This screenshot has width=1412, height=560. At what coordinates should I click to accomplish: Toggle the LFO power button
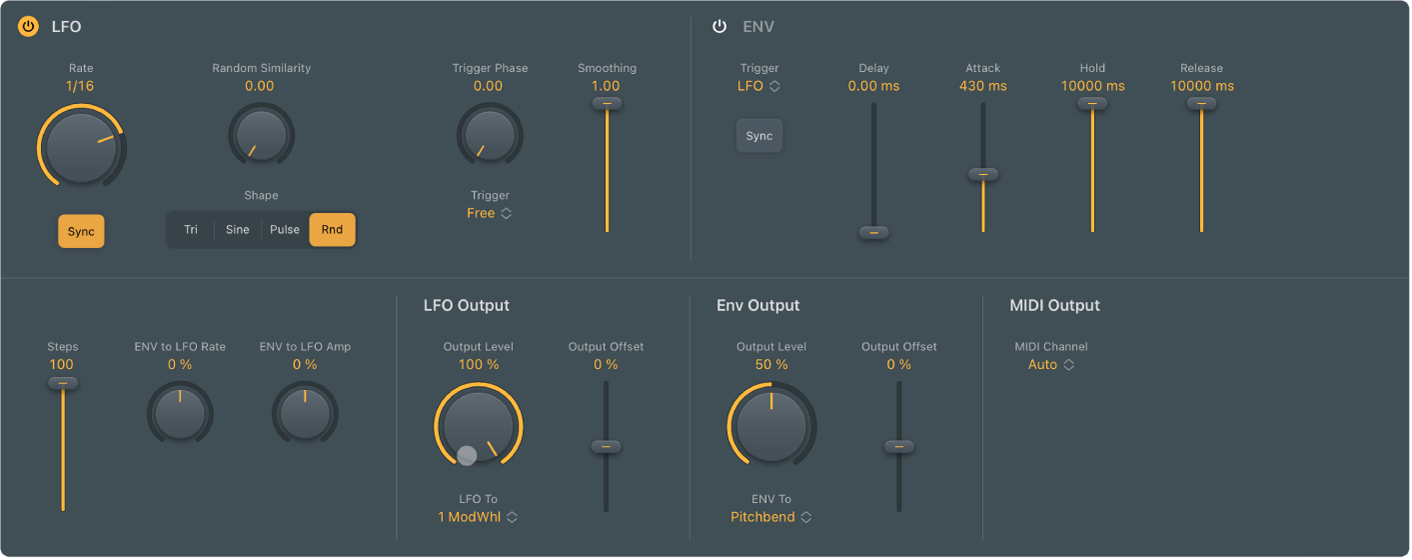[28, 27]
